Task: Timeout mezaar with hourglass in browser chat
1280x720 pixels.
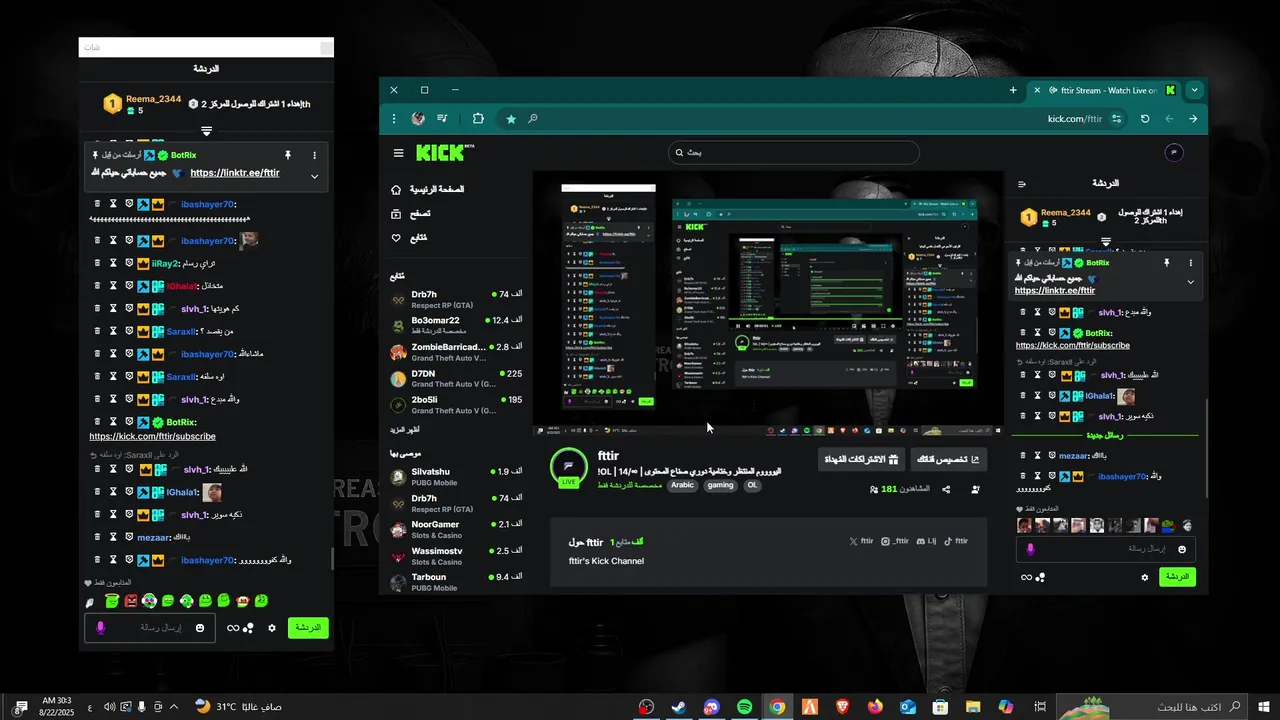Action: point(1037,455)
